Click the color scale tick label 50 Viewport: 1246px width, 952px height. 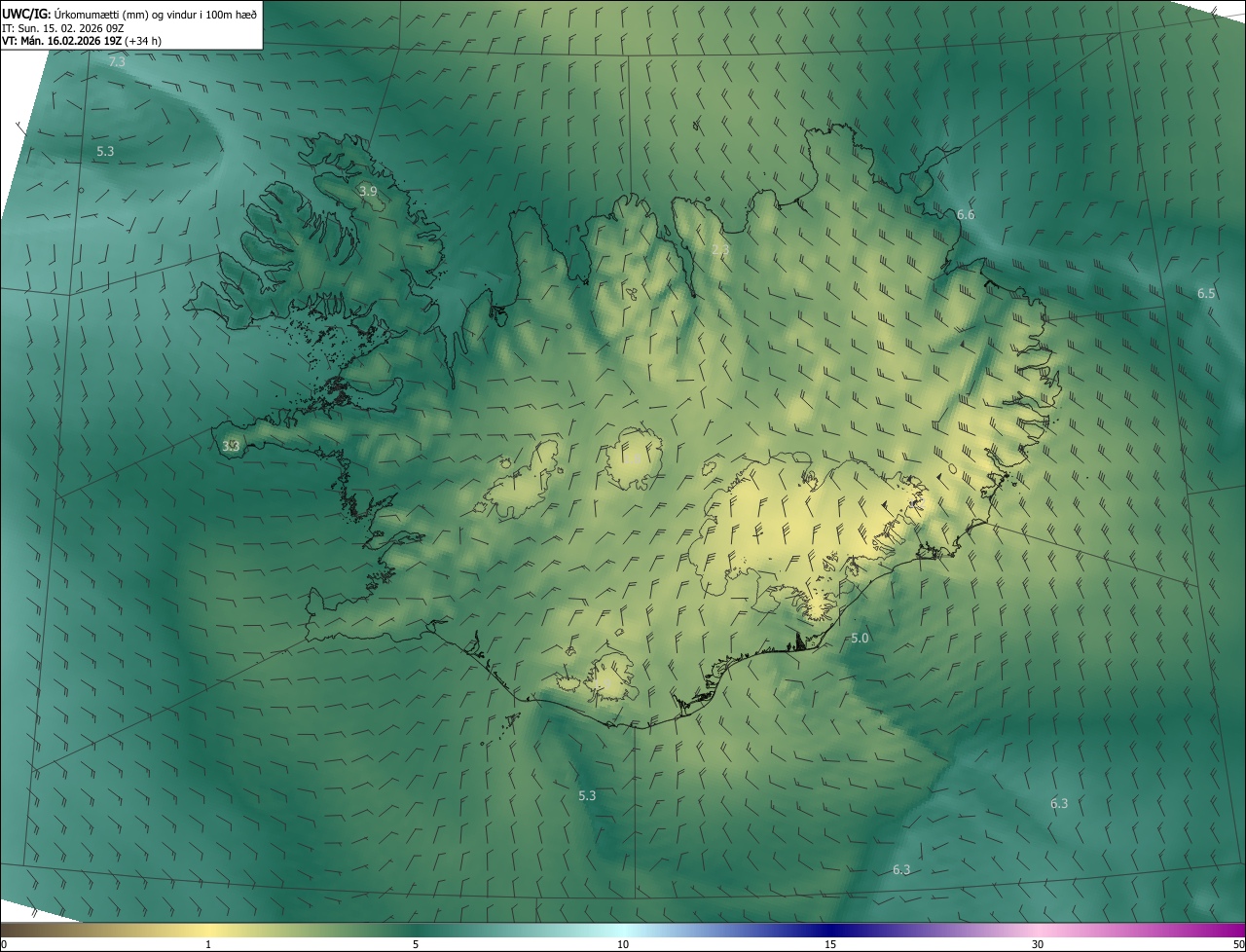[x=1238, y=944]
